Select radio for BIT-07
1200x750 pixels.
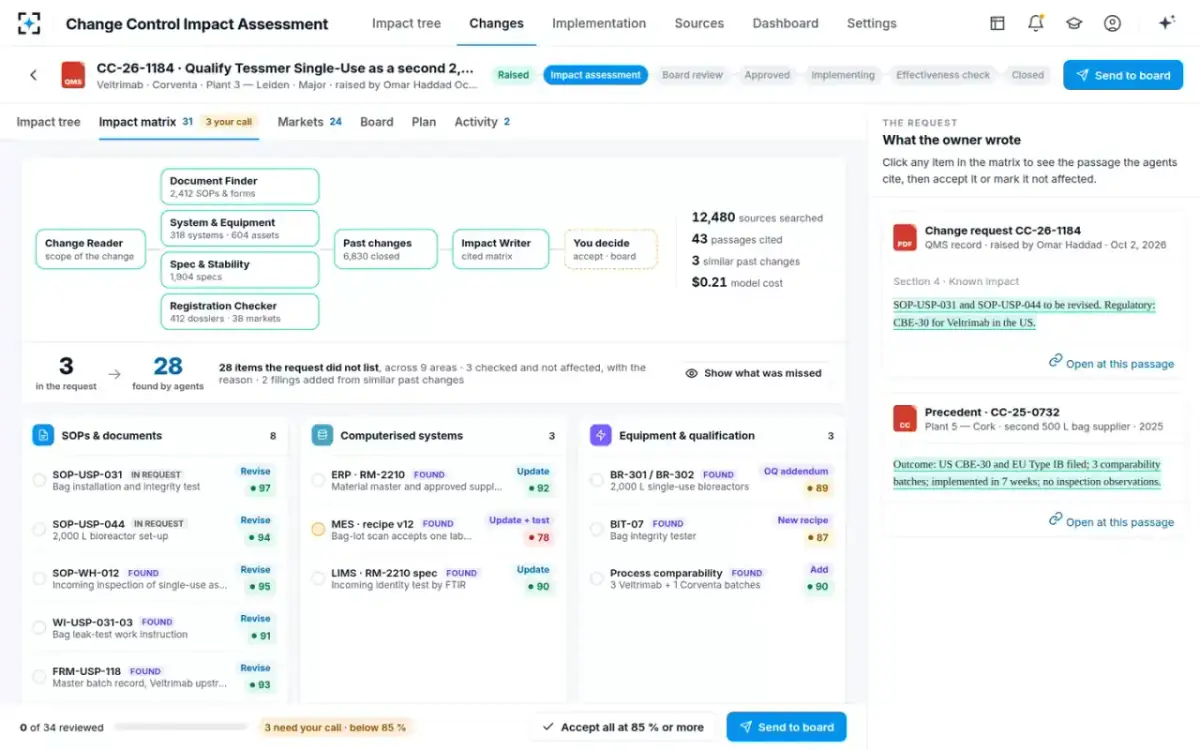(x=596, y=529)
